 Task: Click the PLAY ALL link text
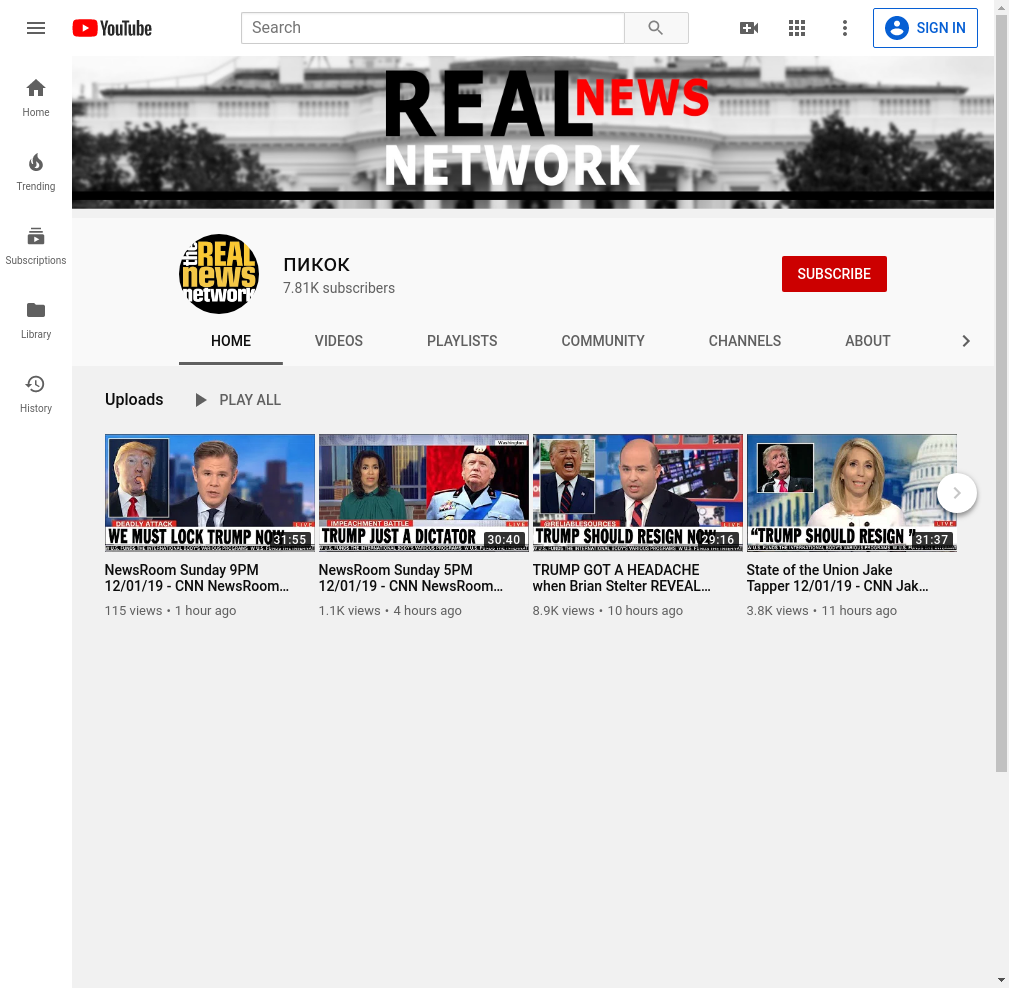[250, 400]
